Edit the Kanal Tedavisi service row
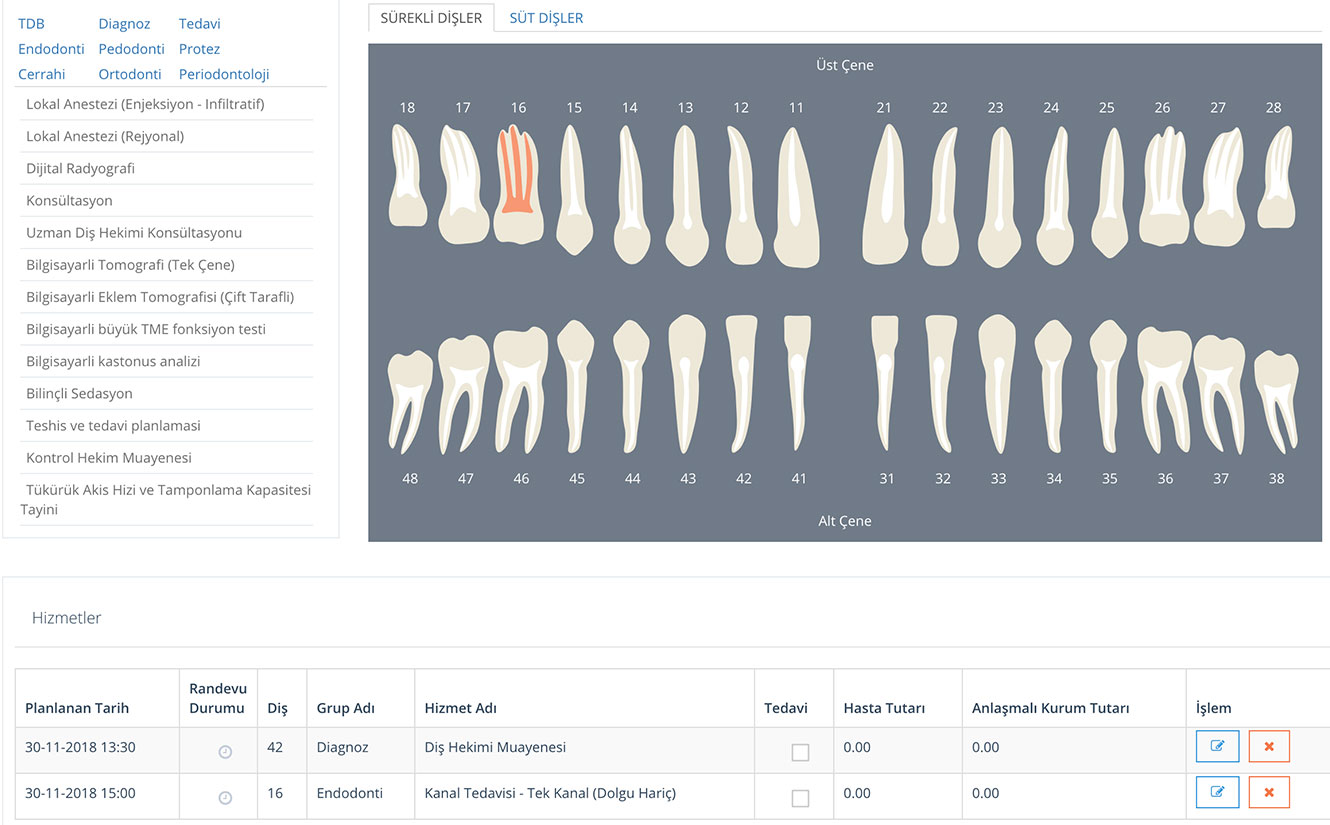This screenshot has width=1330, height=825. tap(1217, 792)
